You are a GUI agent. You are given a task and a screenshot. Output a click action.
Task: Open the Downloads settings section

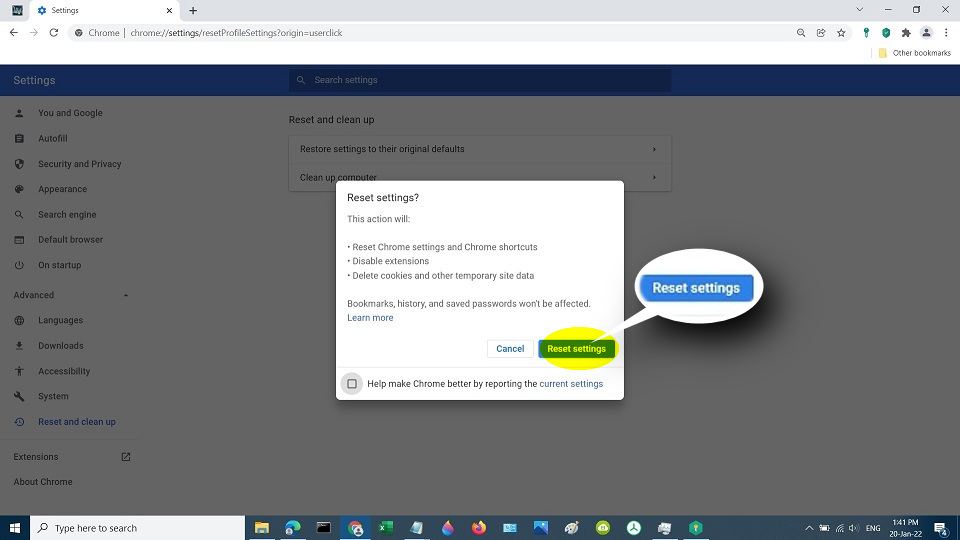(x=61, y=346)
